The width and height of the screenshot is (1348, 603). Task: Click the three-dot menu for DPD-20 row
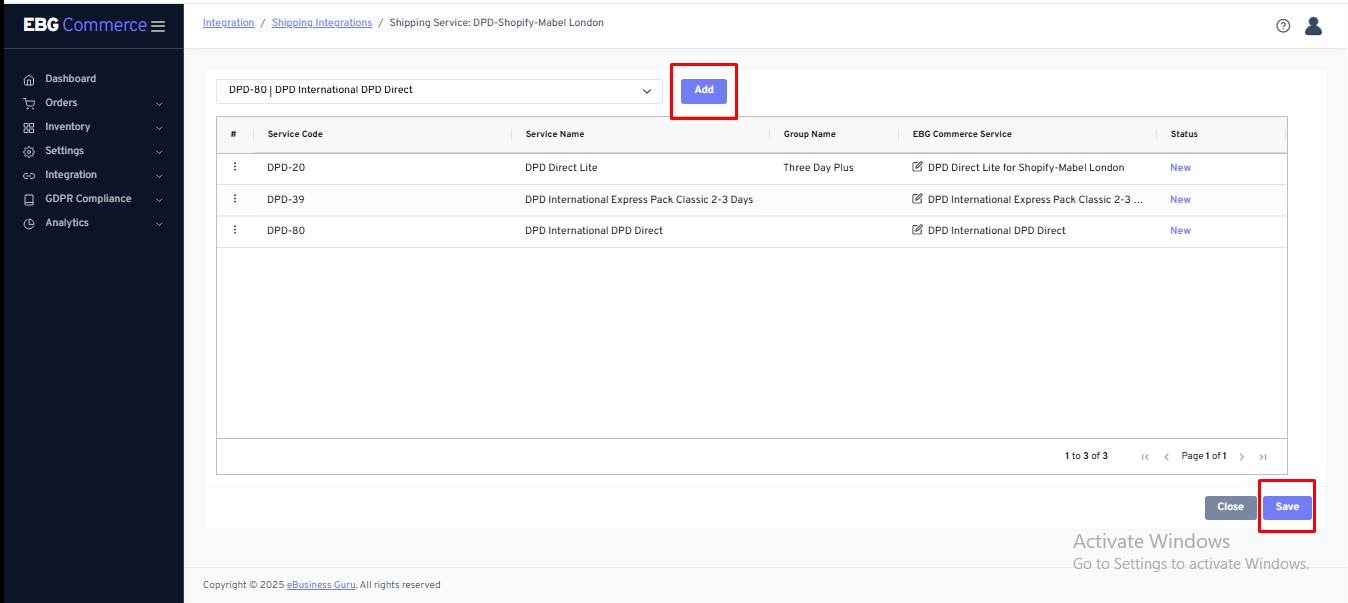click(235, 167)
